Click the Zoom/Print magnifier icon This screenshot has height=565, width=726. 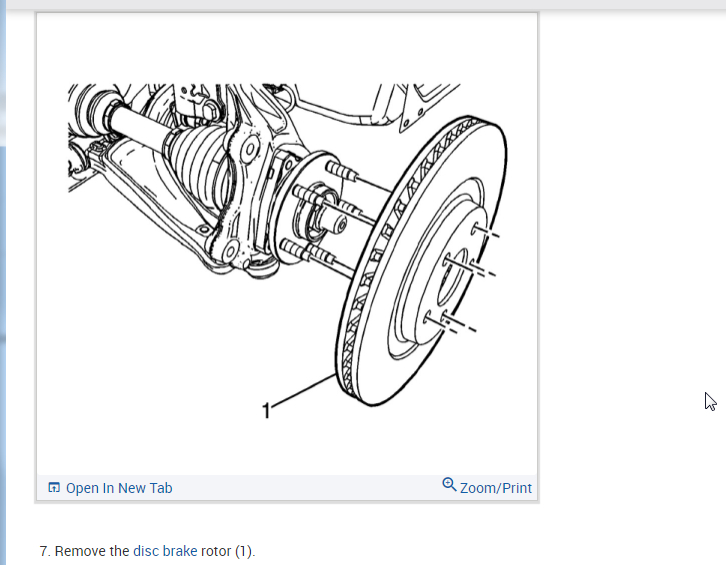(449, 485)
